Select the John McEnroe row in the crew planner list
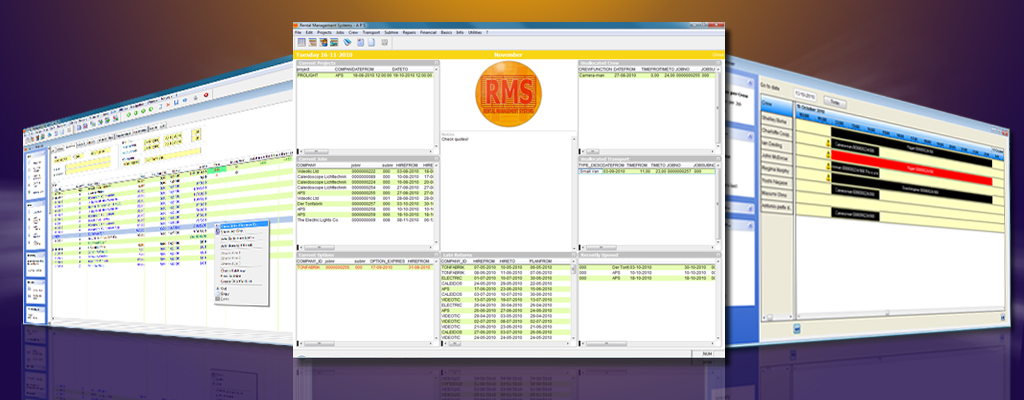Image resolution: width=1024 pixels, height=400 pixels. click(776, 157)
